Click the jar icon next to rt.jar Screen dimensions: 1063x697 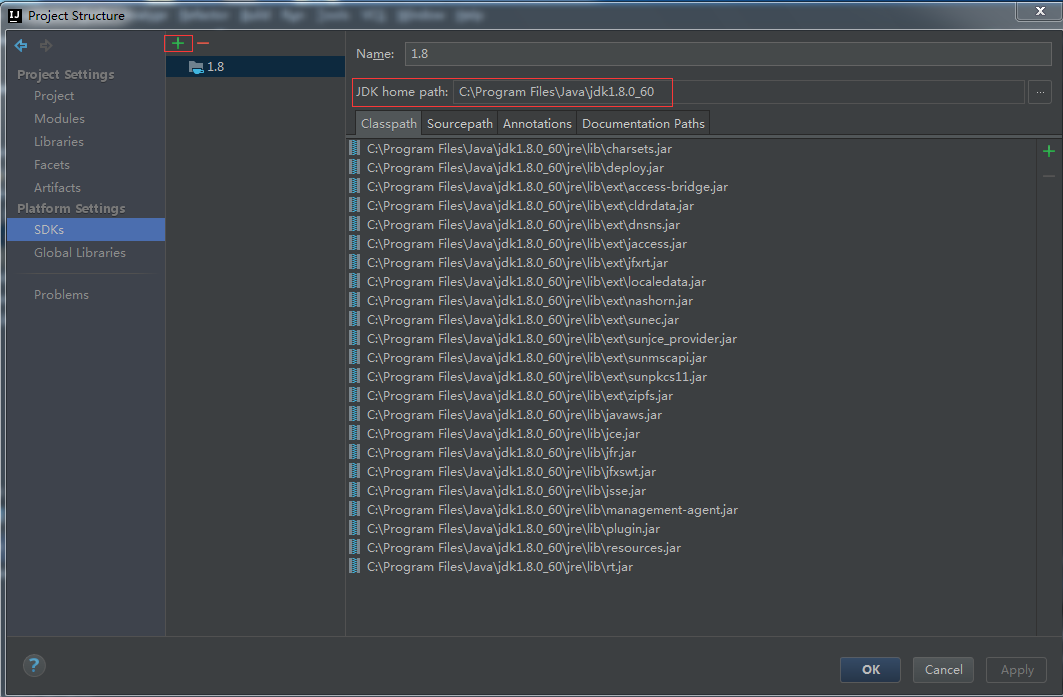click(x=355, y=566)
